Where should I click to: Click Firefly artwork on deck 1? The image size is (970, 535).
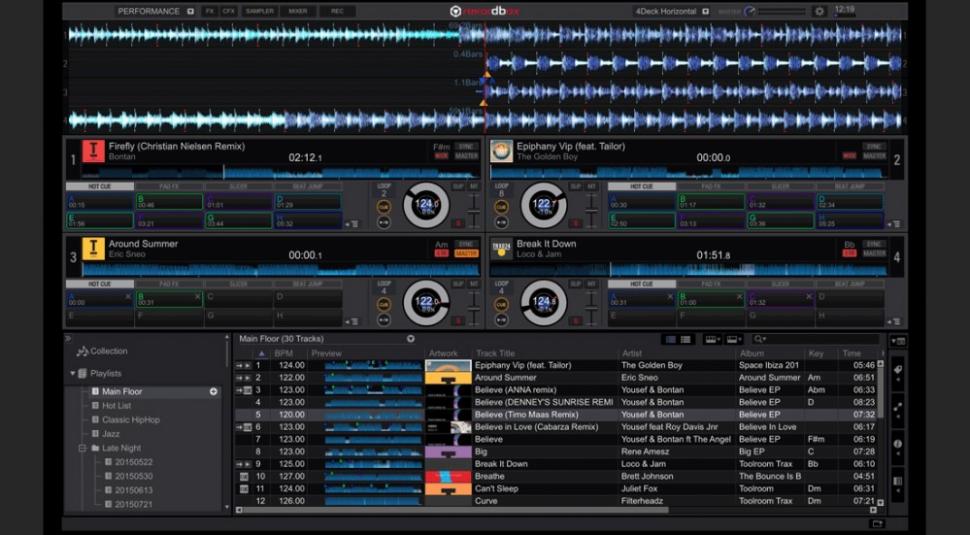click(x=94, y=151)
